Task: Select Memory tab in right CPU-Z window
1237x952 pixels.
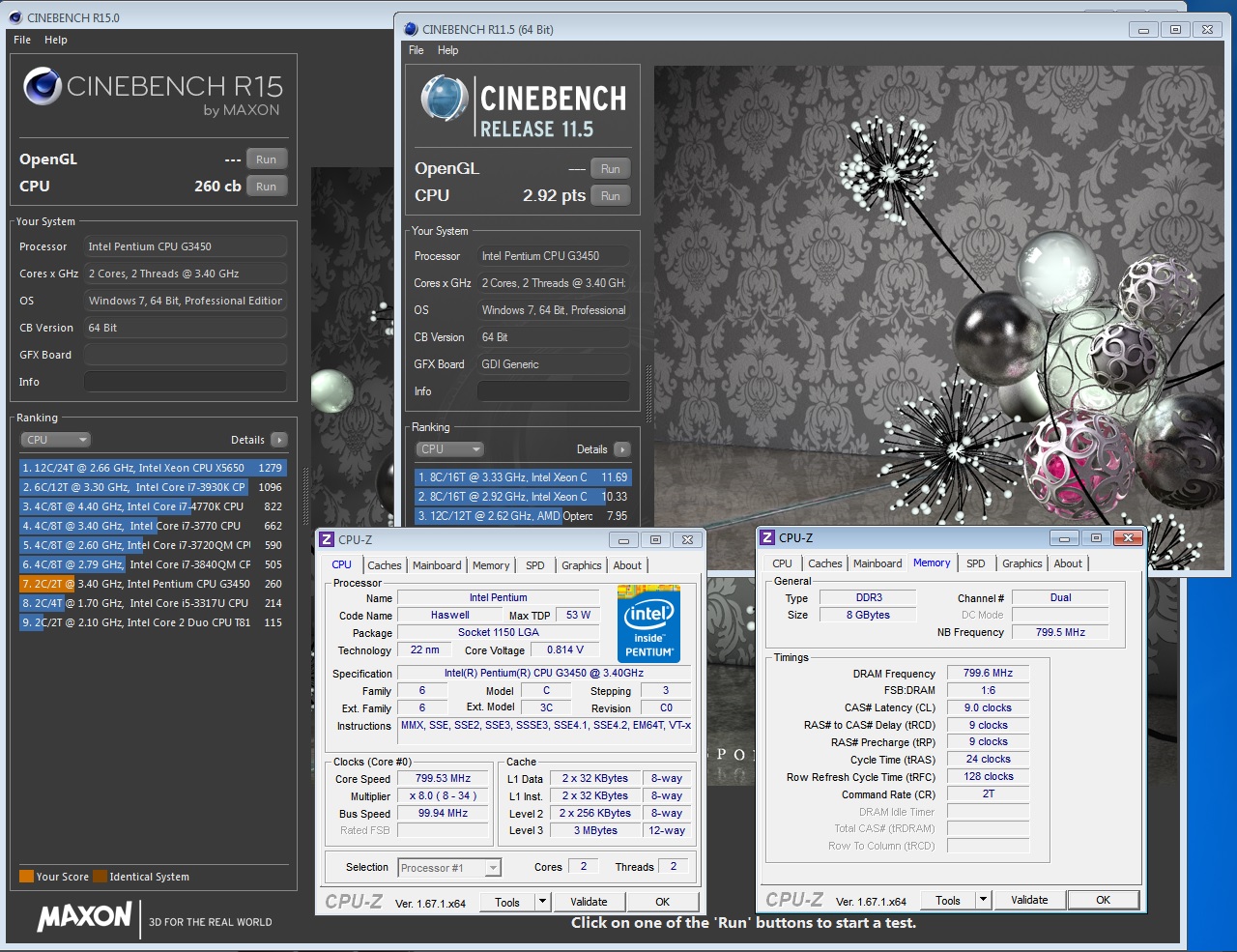Action: click(932, 563)
